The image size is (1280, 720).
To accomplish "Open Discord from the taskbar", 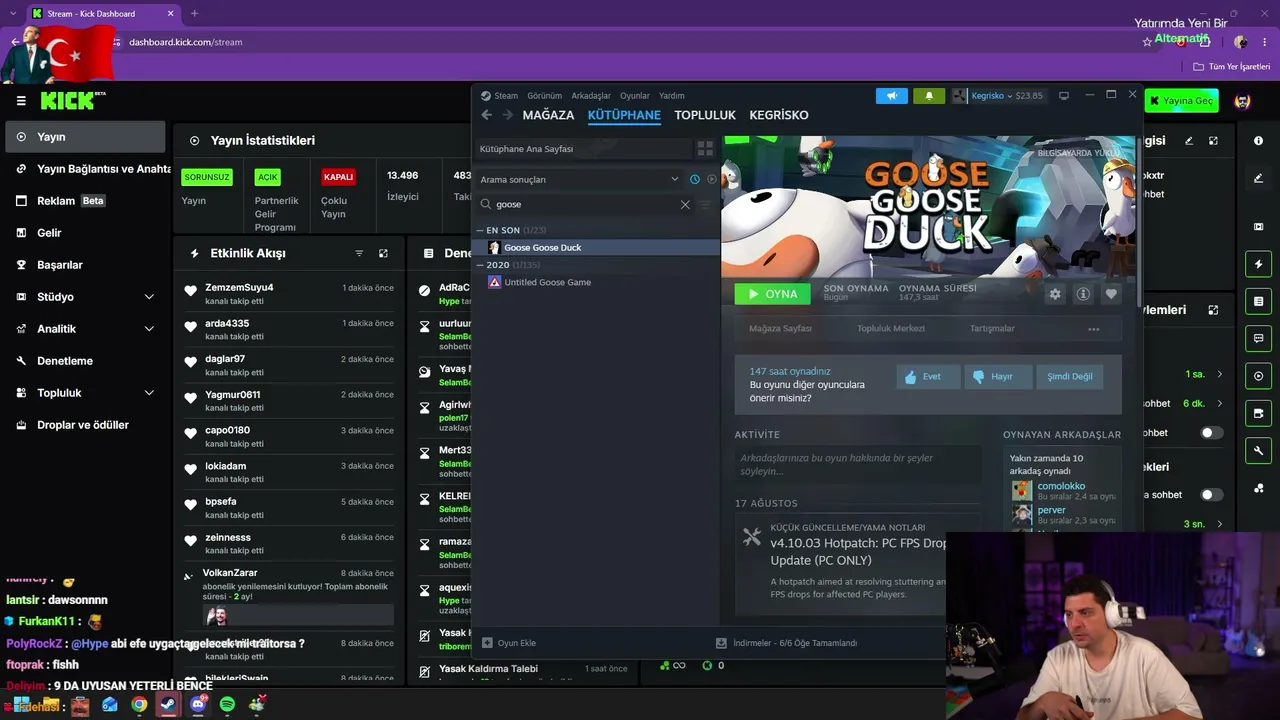I will 198,704.
